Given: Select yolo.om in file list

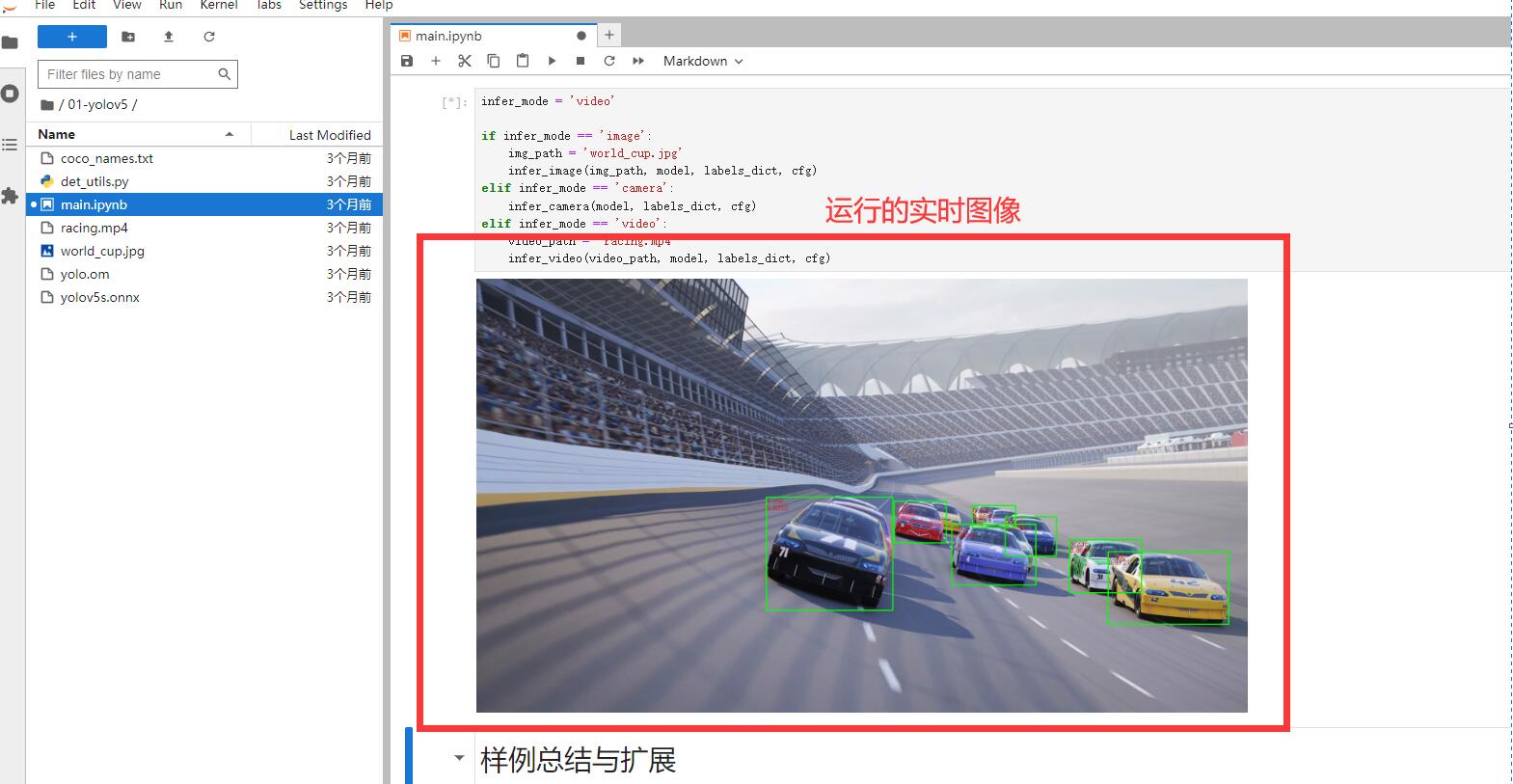Looking at the screenshot, I should [204, 274].
